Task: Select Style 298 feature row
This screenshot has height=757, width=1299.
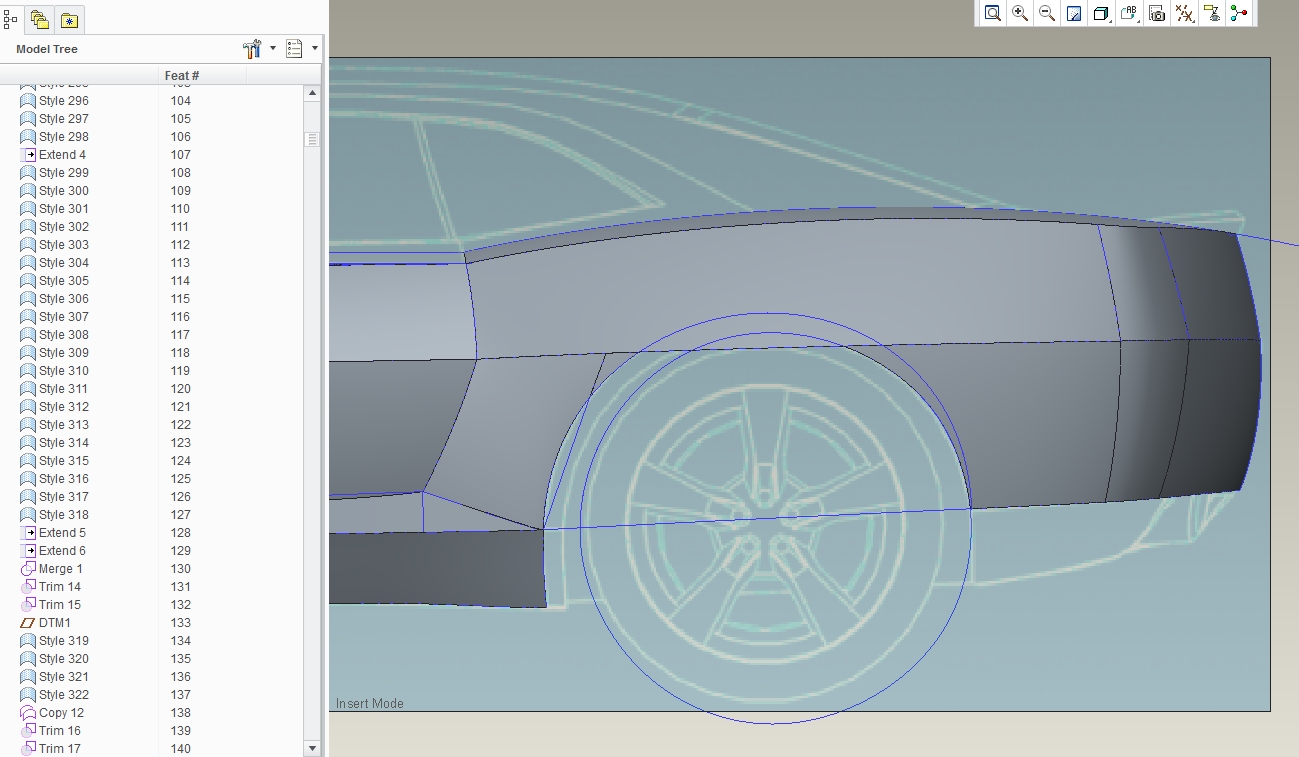Action: pos(64,137)
